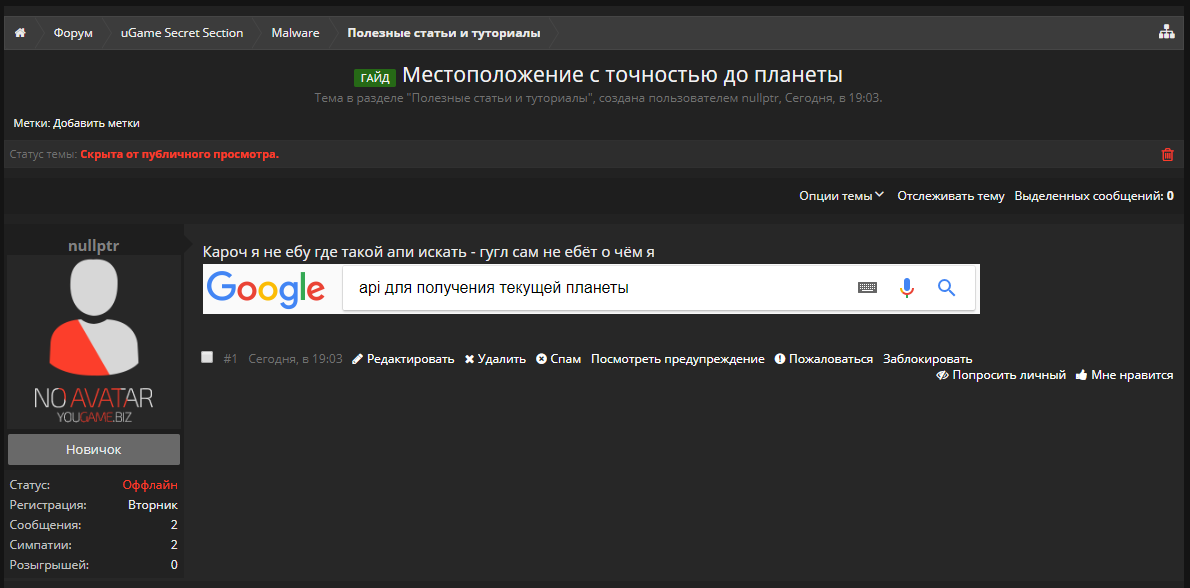Viewport: 1190px width, 588px height.
Task: Click 'Выделенных сообщений: 0' link
Action: 1094,196
